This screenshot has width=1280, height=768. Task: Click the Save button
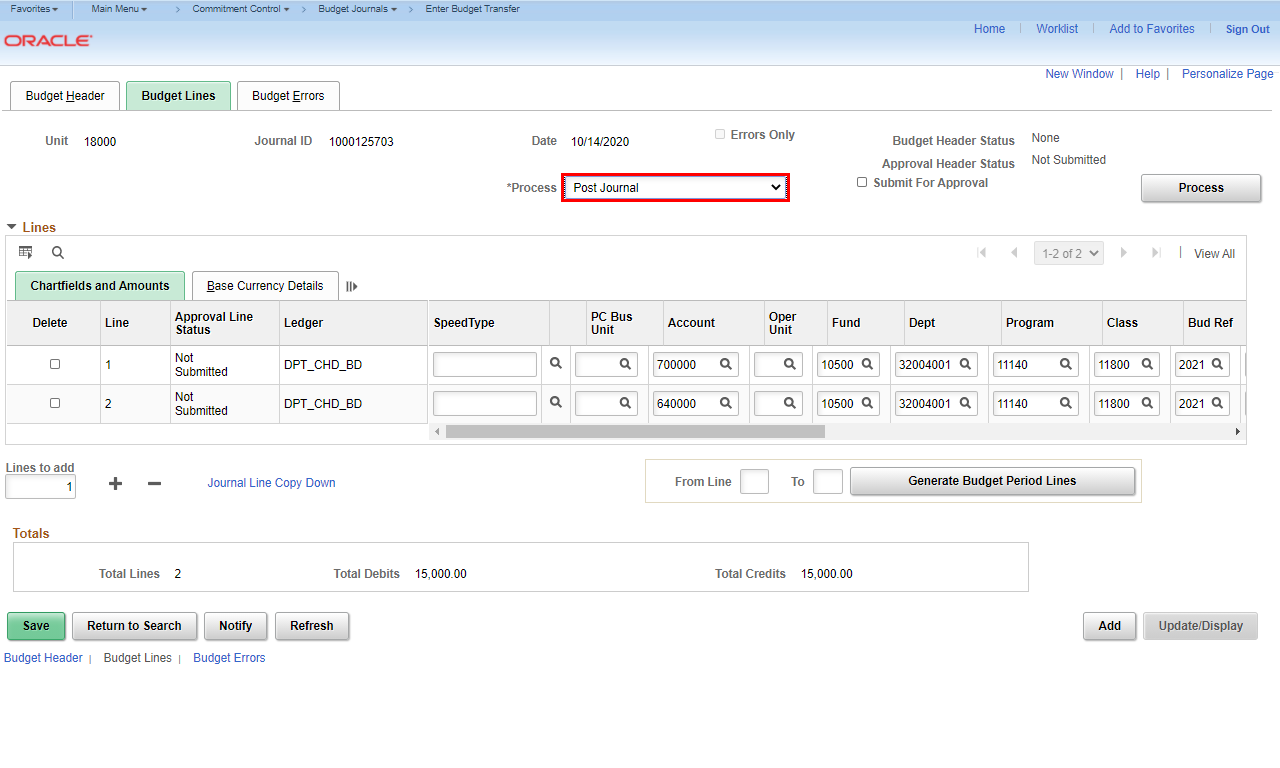36,626
